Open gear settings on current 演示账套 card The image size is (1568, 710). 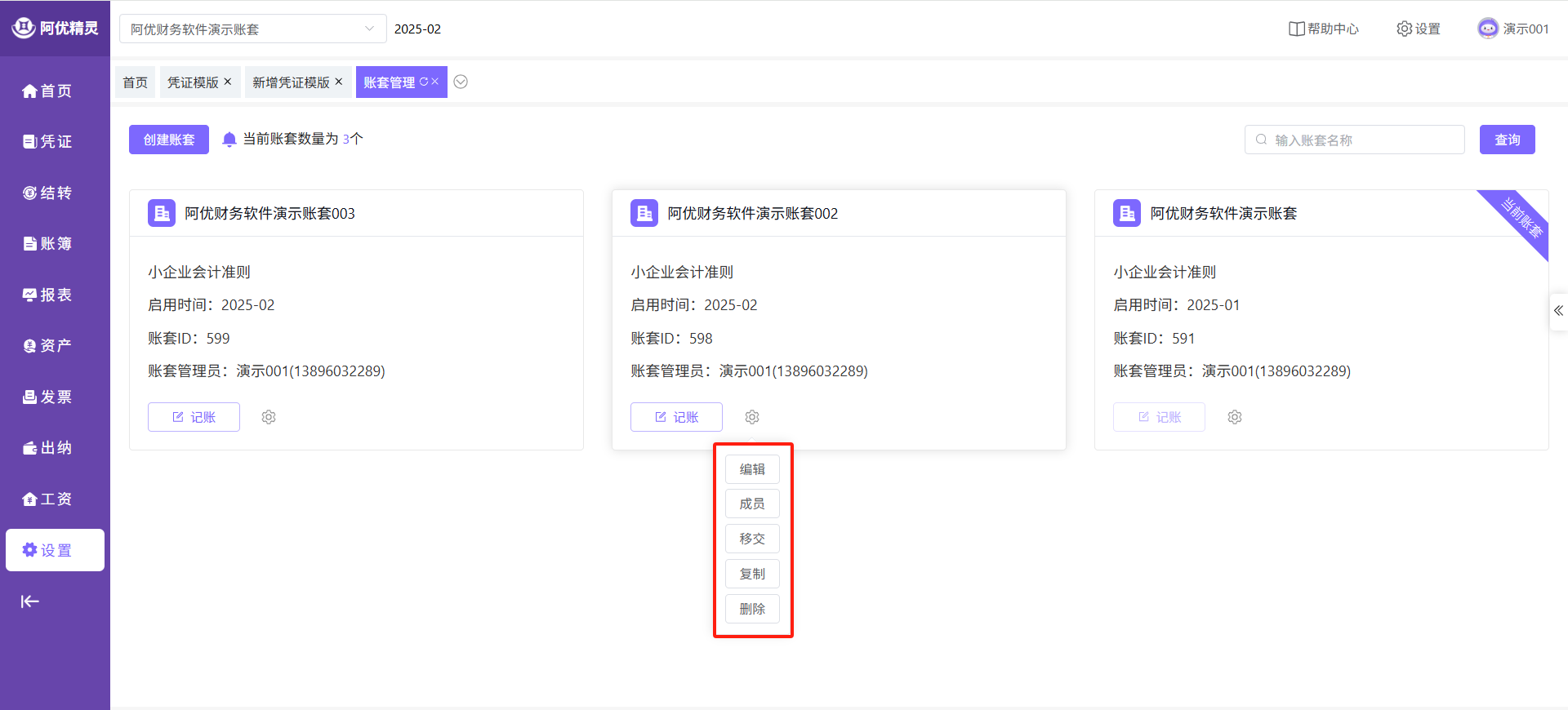pyautogui.click(x=1235, y=417)
